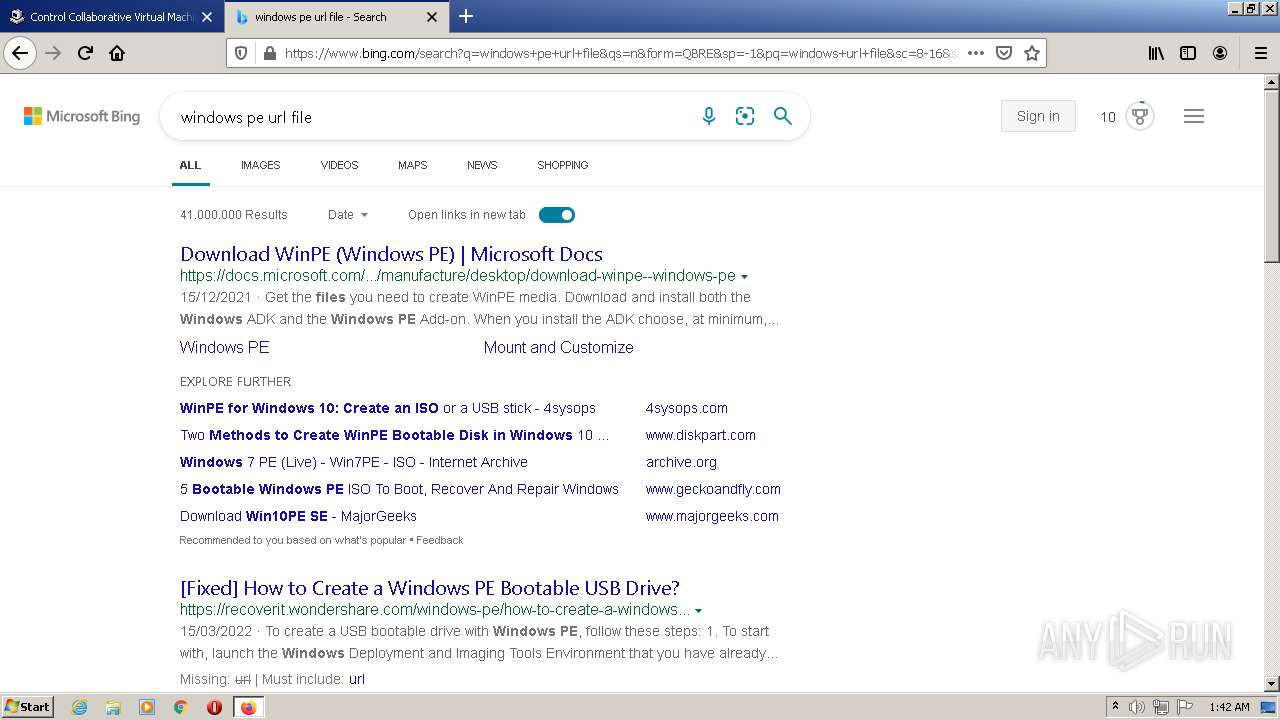This screenshot has width=1280, height=720.
Task: Open Bing settings hamburger menu
Action: 1193,116
